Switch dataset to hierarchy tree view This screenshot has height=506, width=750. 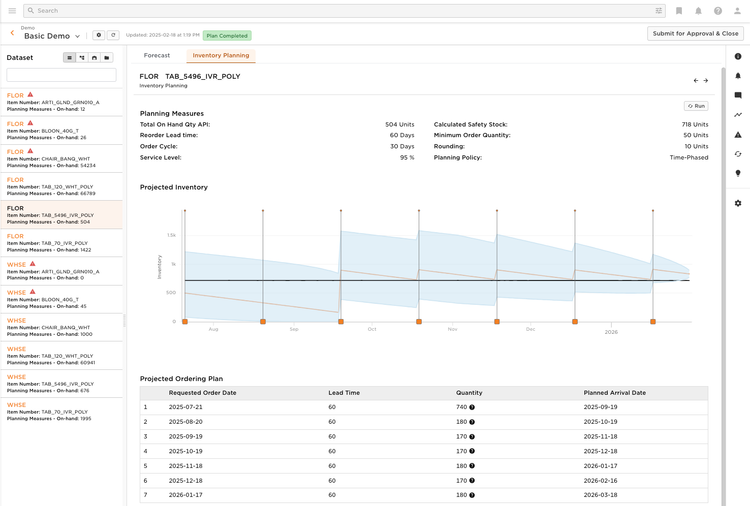pyautogui.click(x=82, y=58)
